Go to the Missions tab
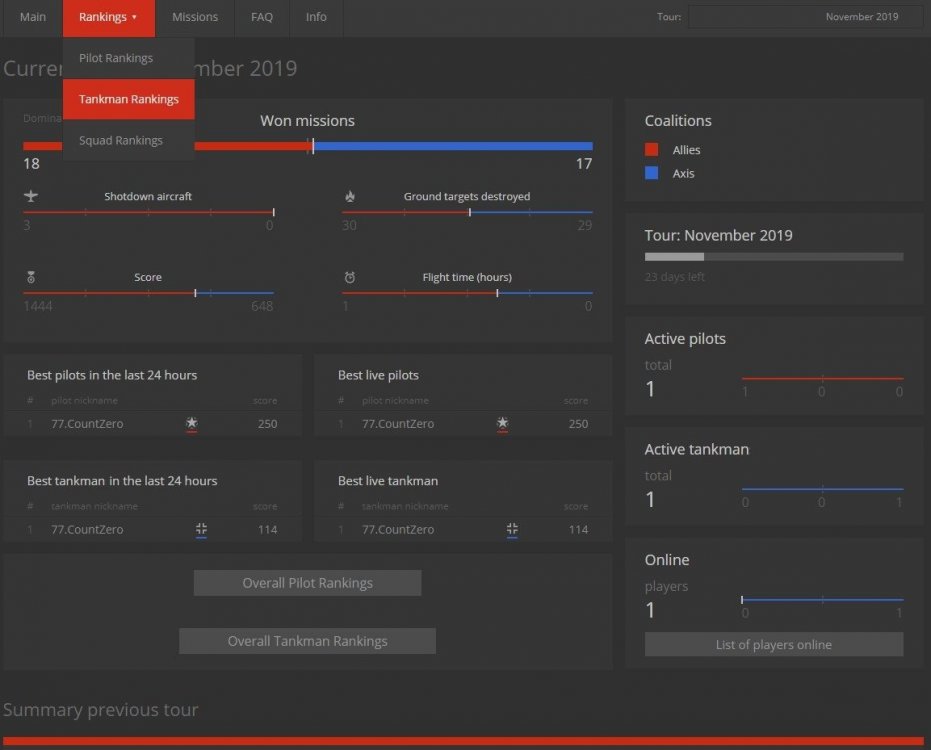Image resolution: width=931 pixels, height=750 pixels. 195,17
